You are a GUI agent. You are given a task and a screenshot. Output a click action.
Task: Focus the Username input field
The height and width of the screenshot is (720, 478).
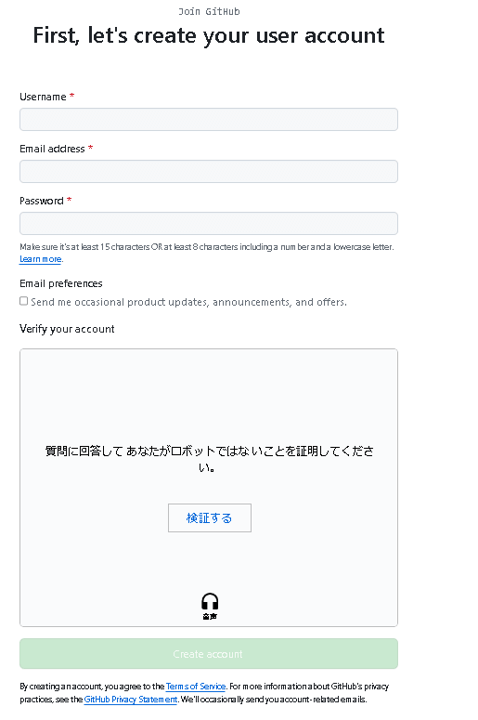pyautogui.click(x=208, y=119)
